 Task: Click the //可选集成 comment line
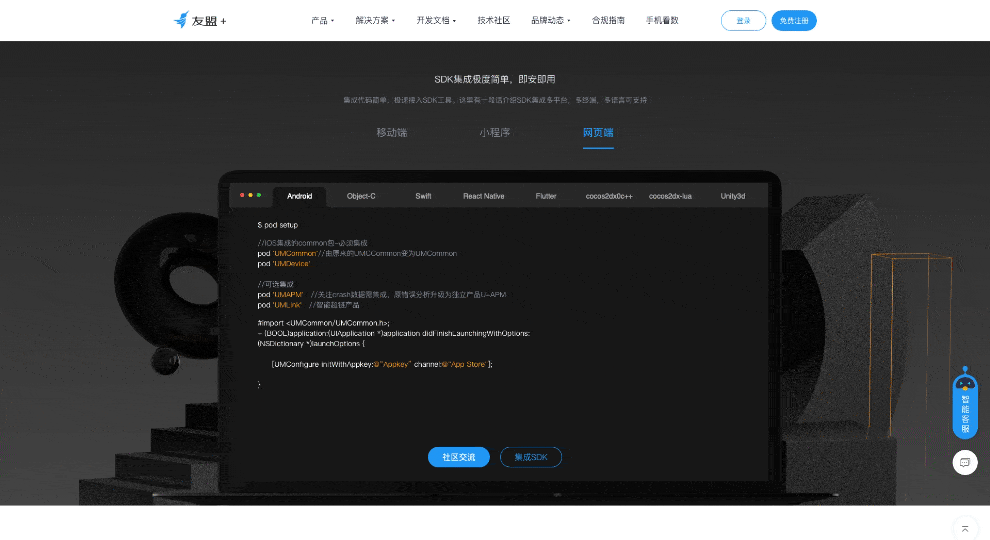(275, 284)
